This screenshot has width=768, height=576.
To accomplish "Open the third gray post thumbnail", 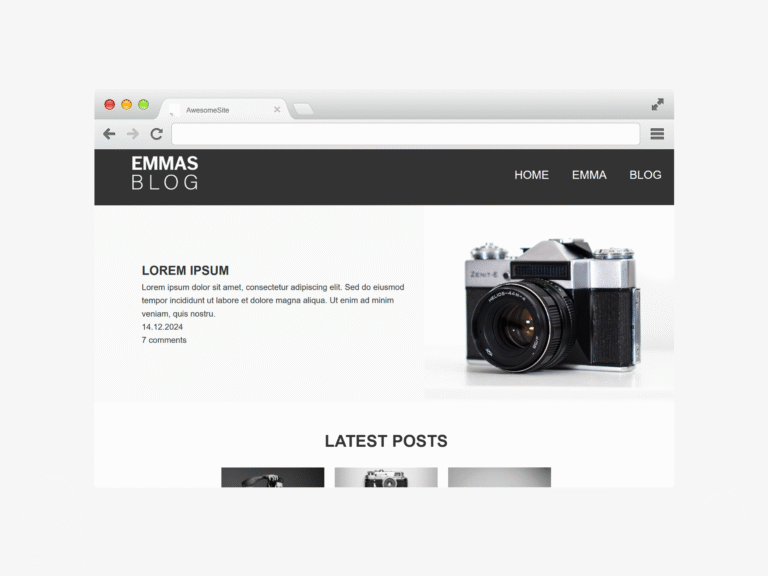I will (500, 477).
